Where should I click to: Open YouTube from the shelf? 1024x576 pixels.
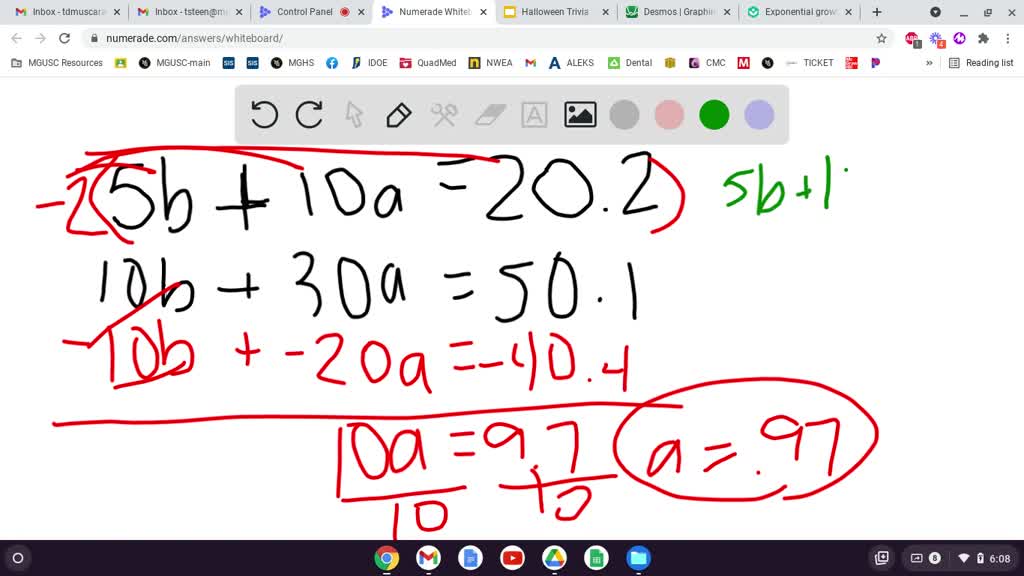pyautogui.click(x=512, y=558)
